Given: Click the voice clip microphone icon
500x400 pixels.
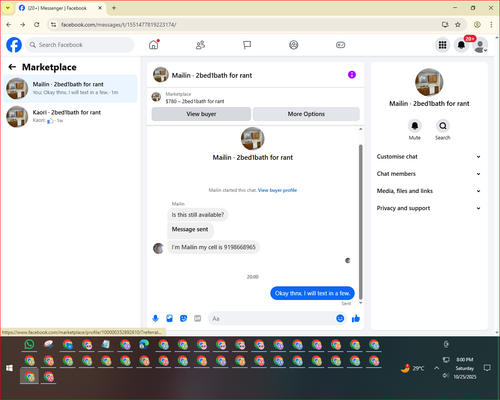Looking at the screenshot, I should pos(155,318).
